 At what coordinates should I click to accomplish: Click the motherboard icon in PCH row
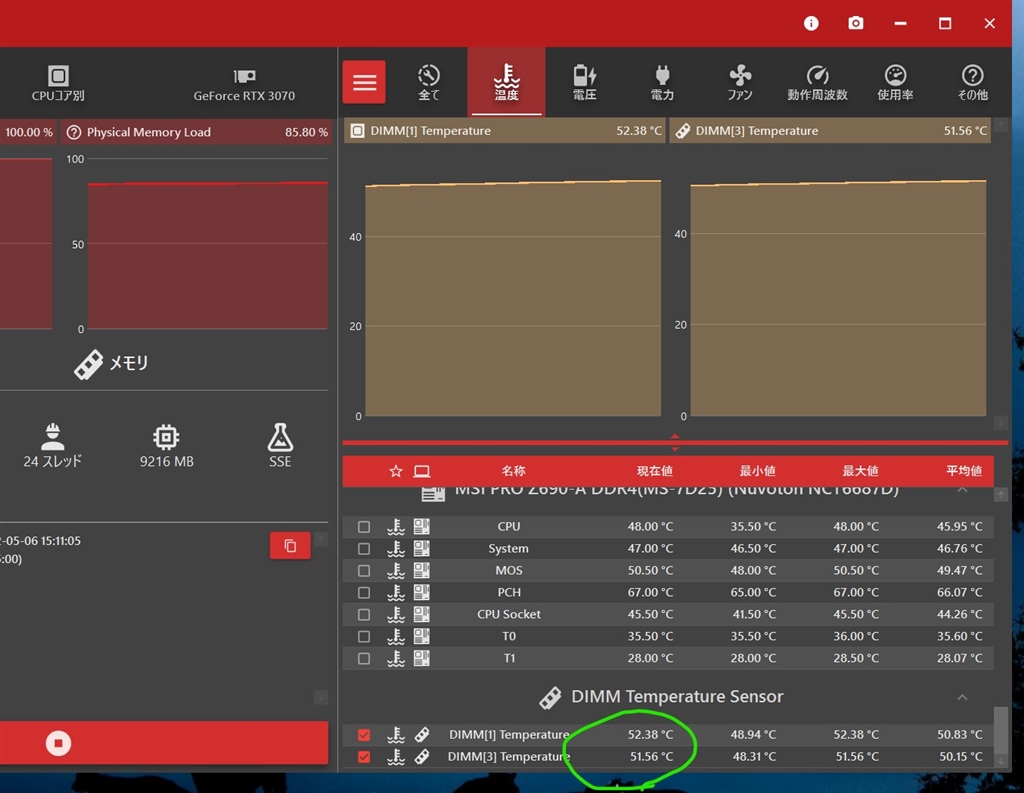click(x=422, y=592)
